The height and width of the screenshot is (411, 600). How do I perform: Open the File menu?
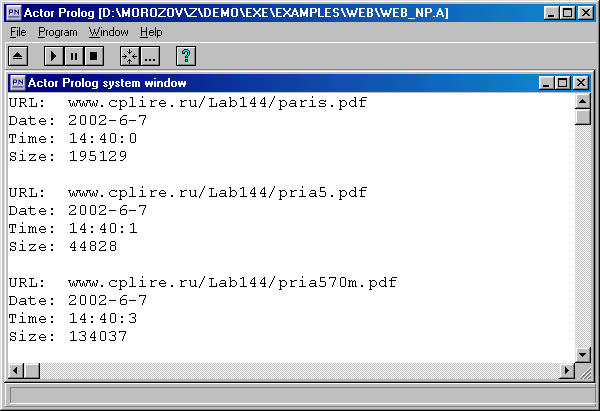coord(18,32)
